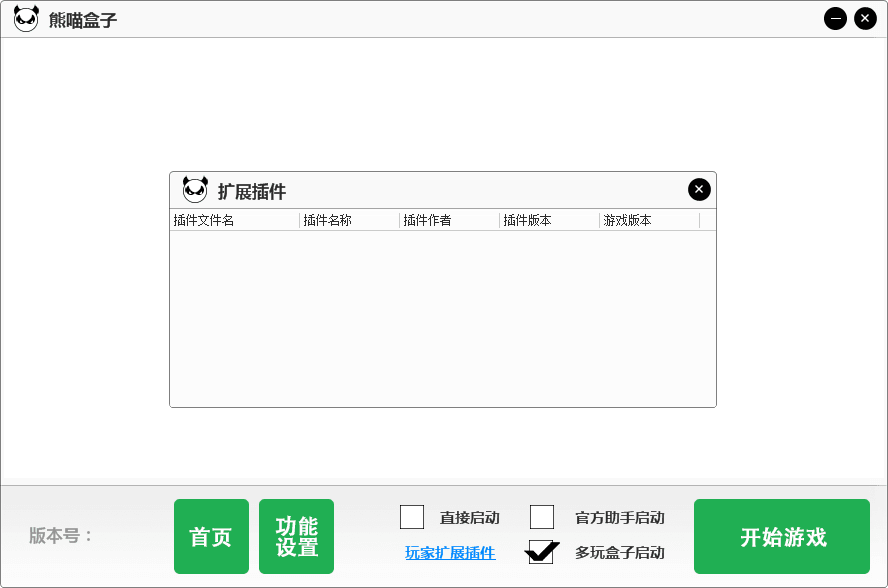Click the 官方助手启动 label text
888x588 pixels.
pos(620,518)
